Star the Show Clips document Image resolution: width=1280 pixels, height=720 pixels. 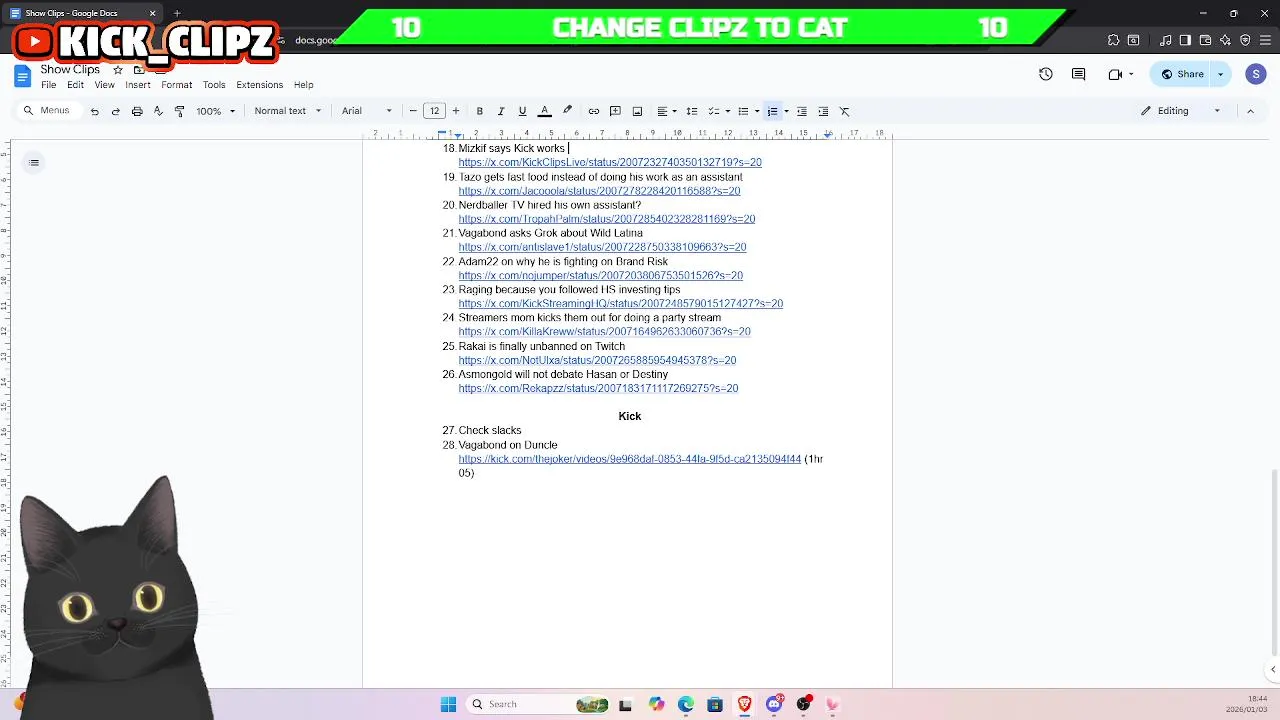(x=118, y=70)
